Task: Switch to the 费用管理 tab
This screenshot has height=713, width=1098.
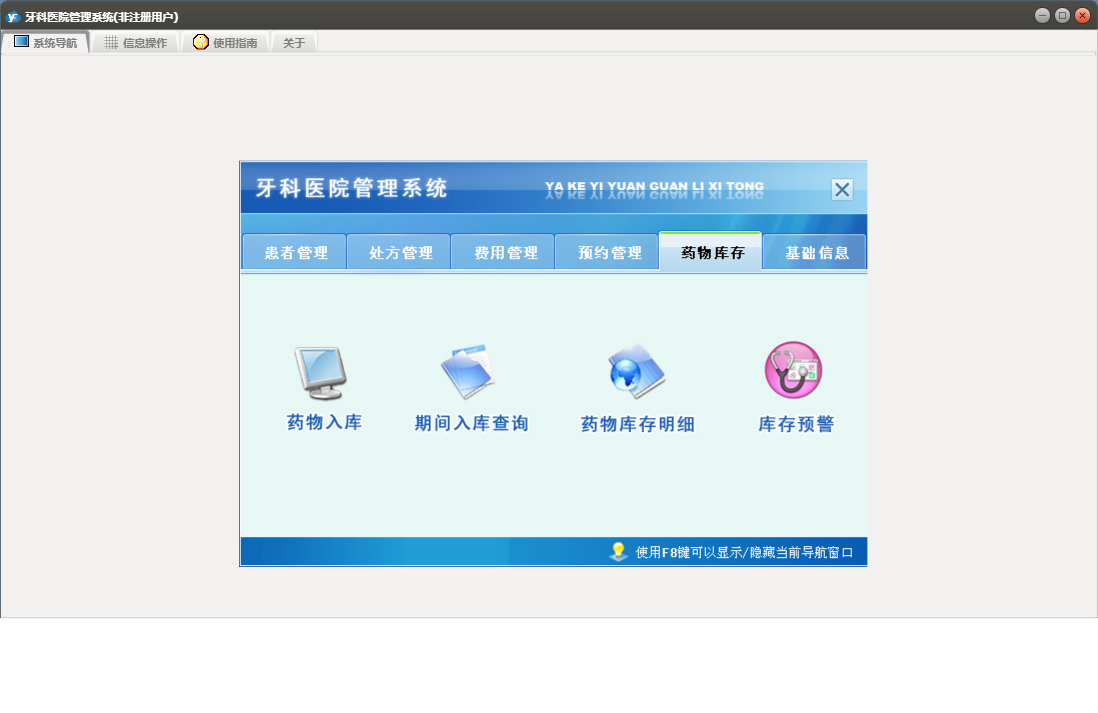Action: (504, 252)
